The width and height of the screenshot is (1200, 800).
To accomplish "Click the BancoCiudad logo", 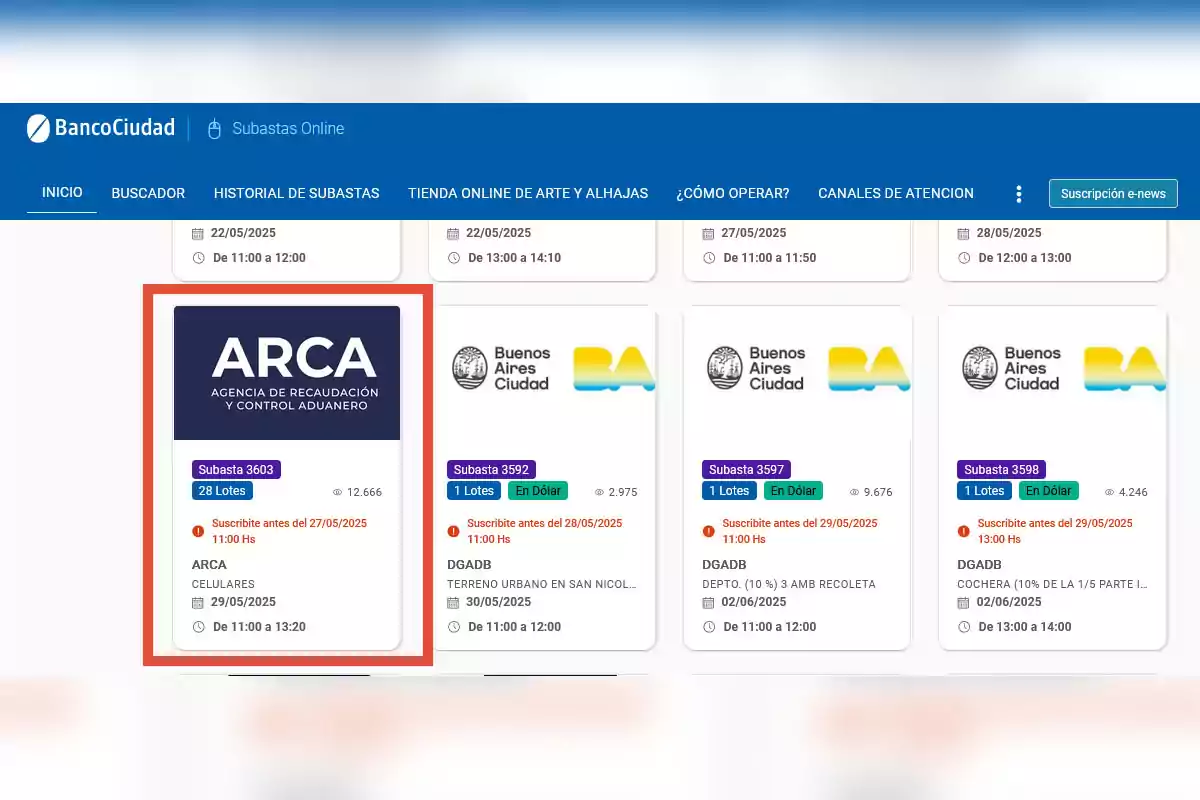I will [x=101, y=128].
